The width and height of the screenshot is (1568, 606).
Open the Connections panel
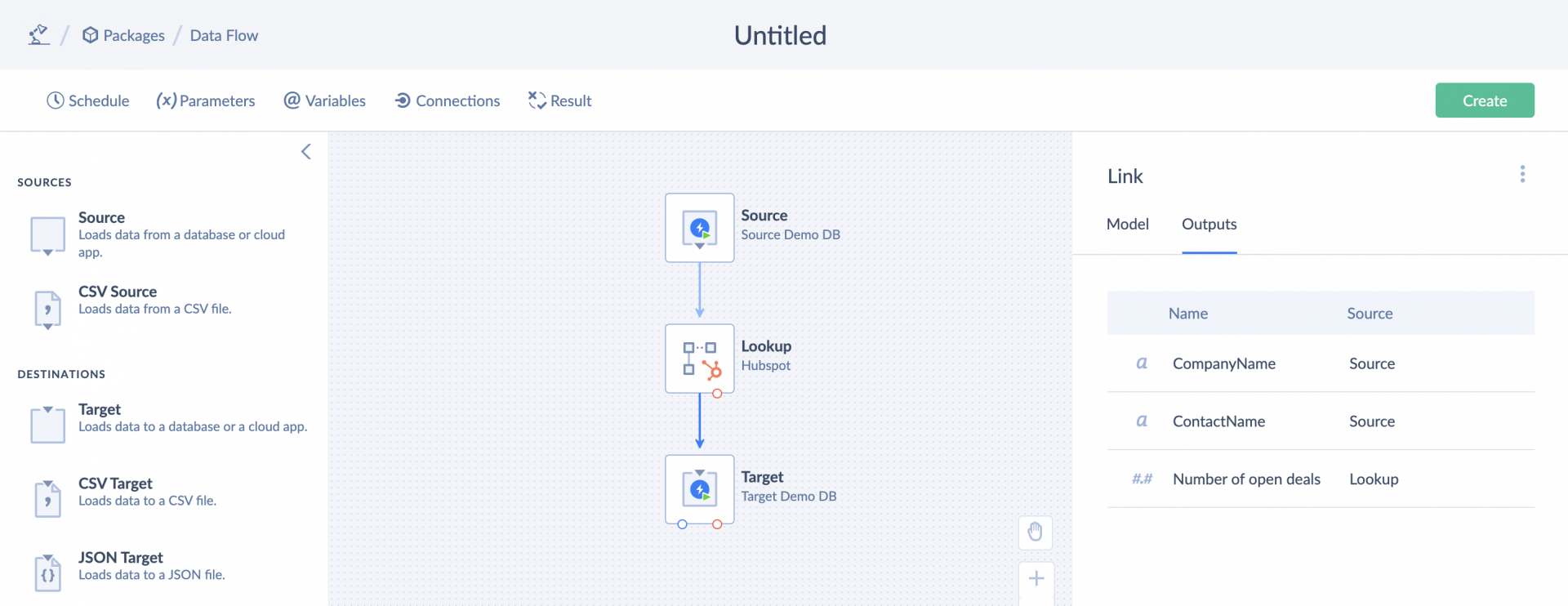pos(448,100)
